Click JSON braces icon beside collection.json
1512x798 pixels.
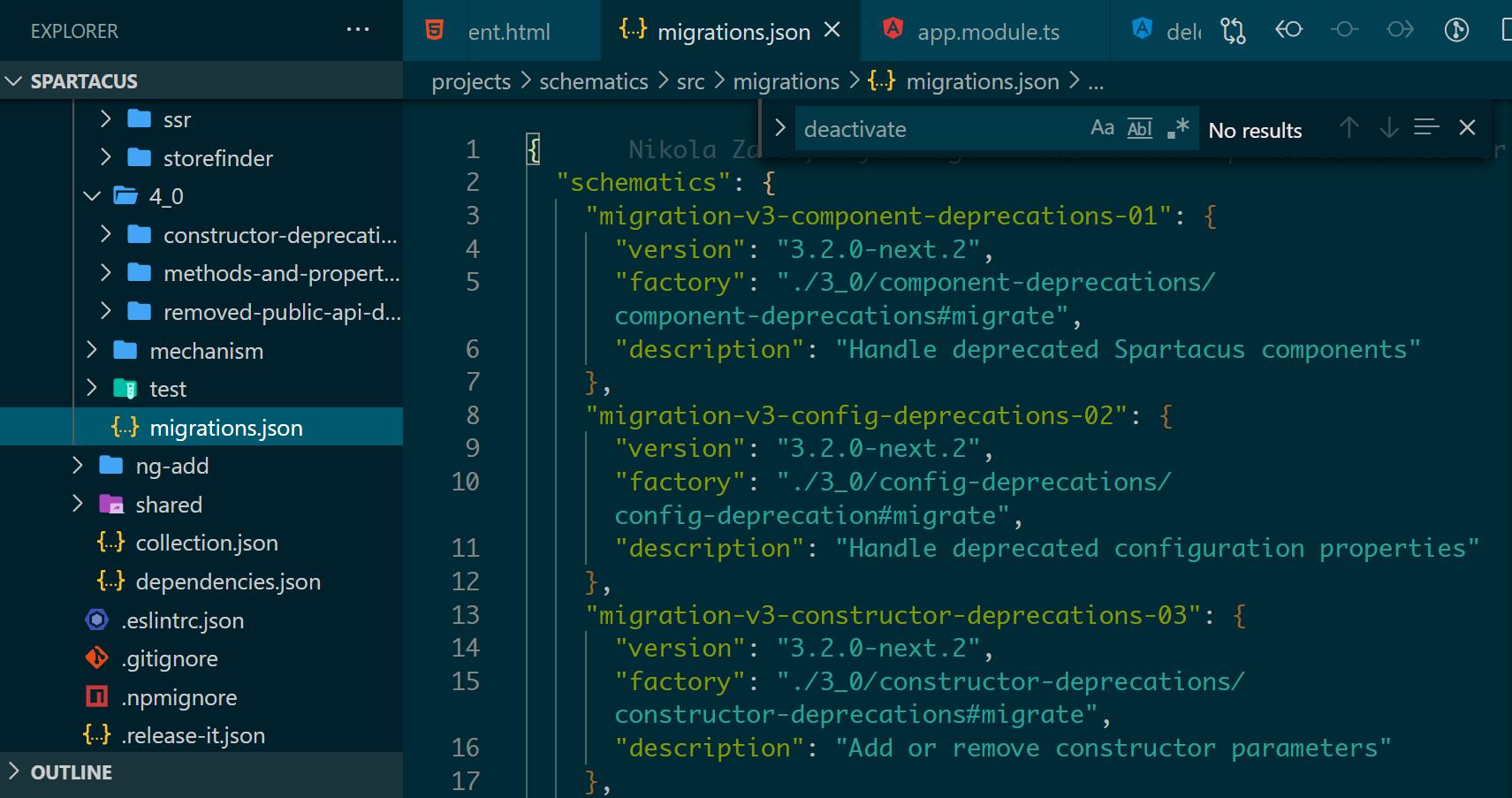click(x=110, y=543)
